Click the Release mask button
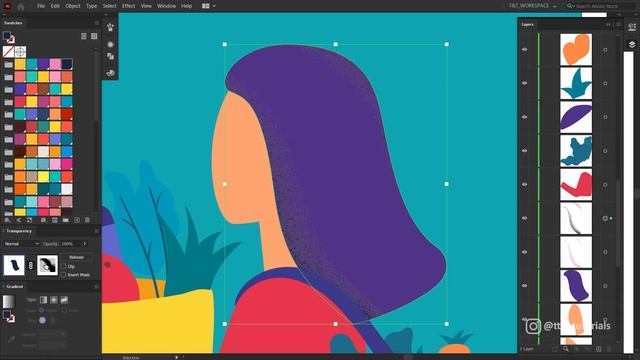Screen dimensions: 640x360 click(x=76, y=257)
